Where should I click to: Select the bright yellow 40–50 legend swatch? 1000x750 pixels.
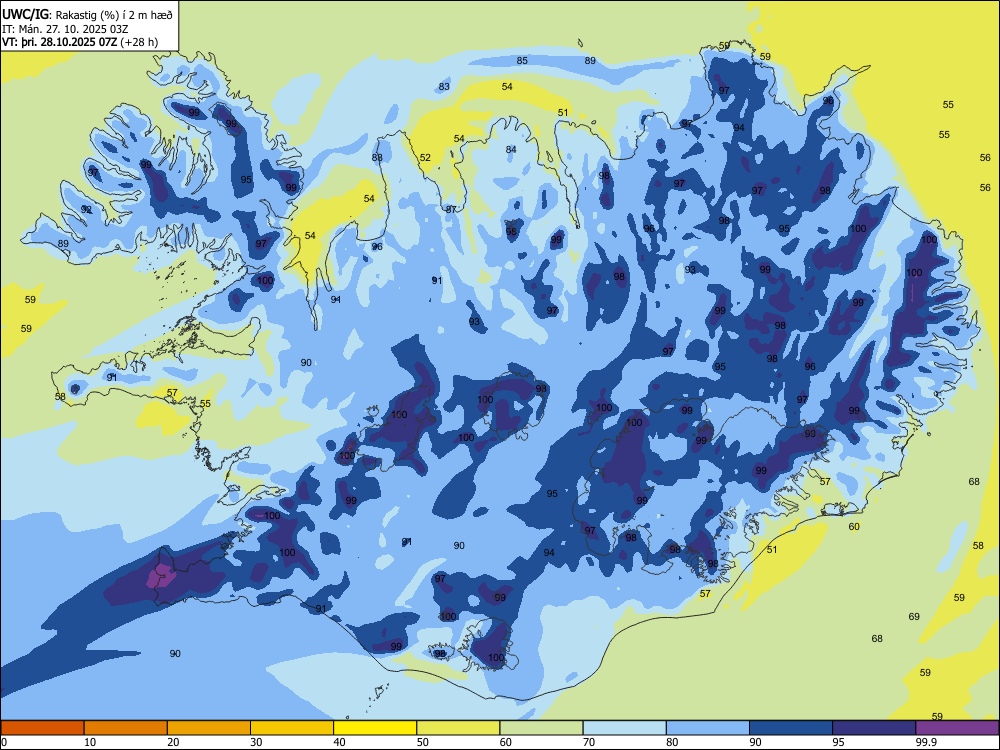click(375, 728)
